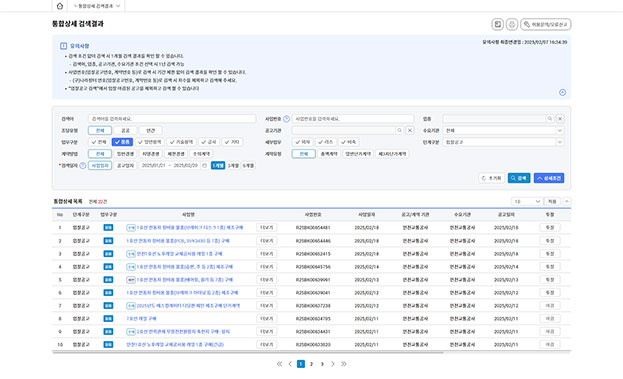Click the 공고기관 search magnifier icon

[x=399, y=130]
